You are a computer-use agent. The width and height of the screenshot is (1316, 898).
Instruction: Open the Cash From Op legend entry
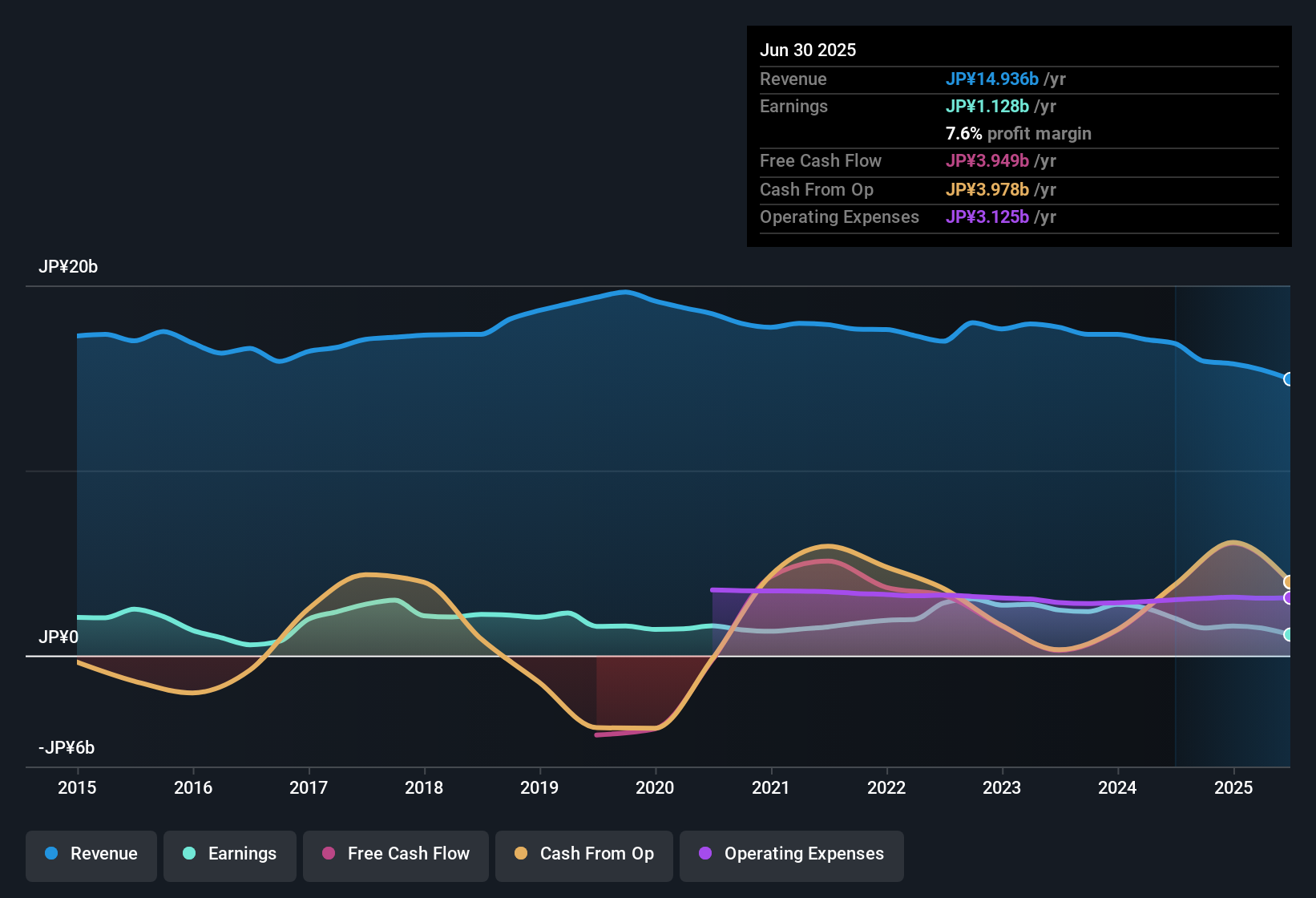(583, 854)
